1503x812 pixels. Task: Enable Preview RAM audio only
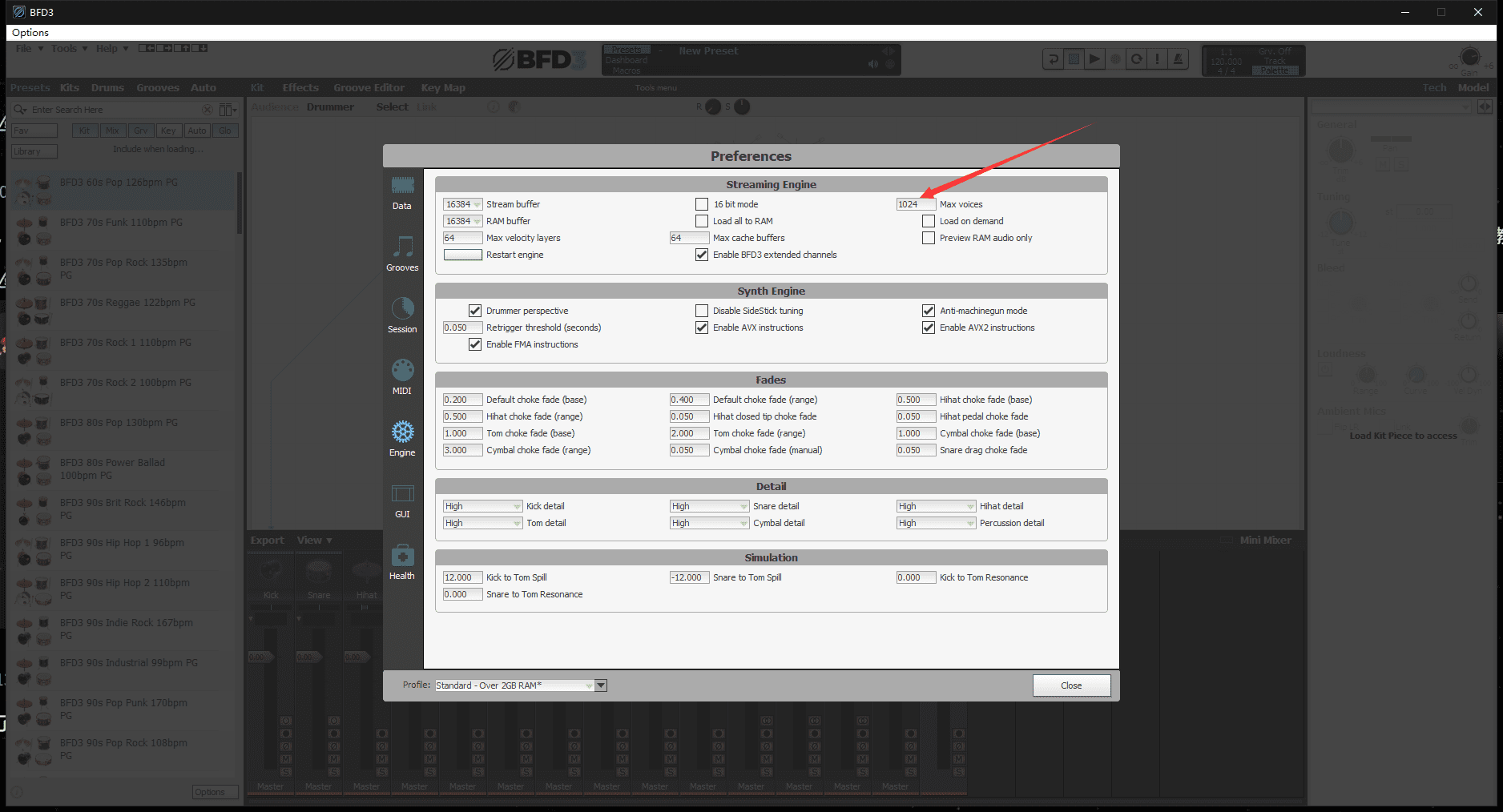[929, 238]
